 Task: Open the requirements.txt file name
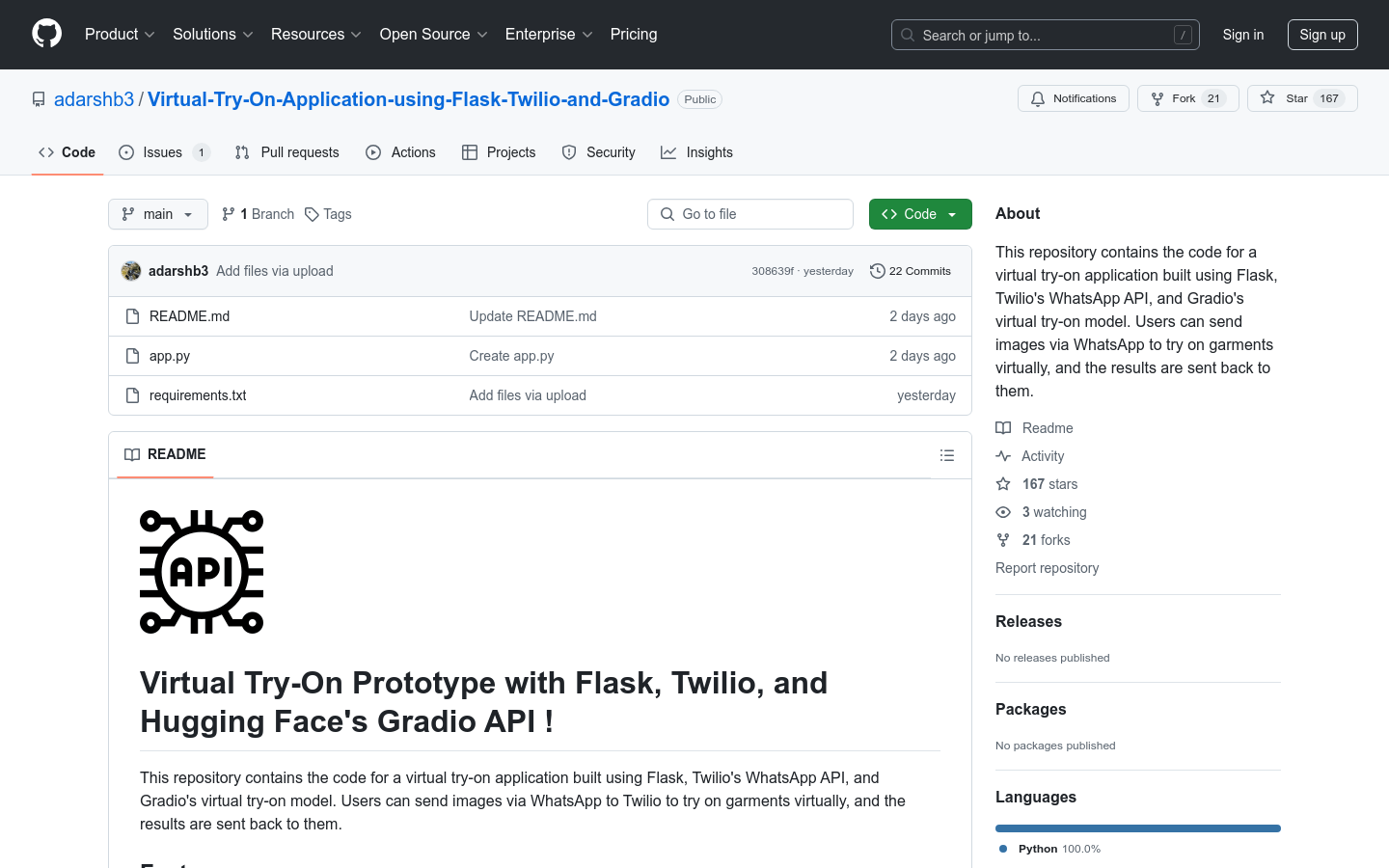198,395
